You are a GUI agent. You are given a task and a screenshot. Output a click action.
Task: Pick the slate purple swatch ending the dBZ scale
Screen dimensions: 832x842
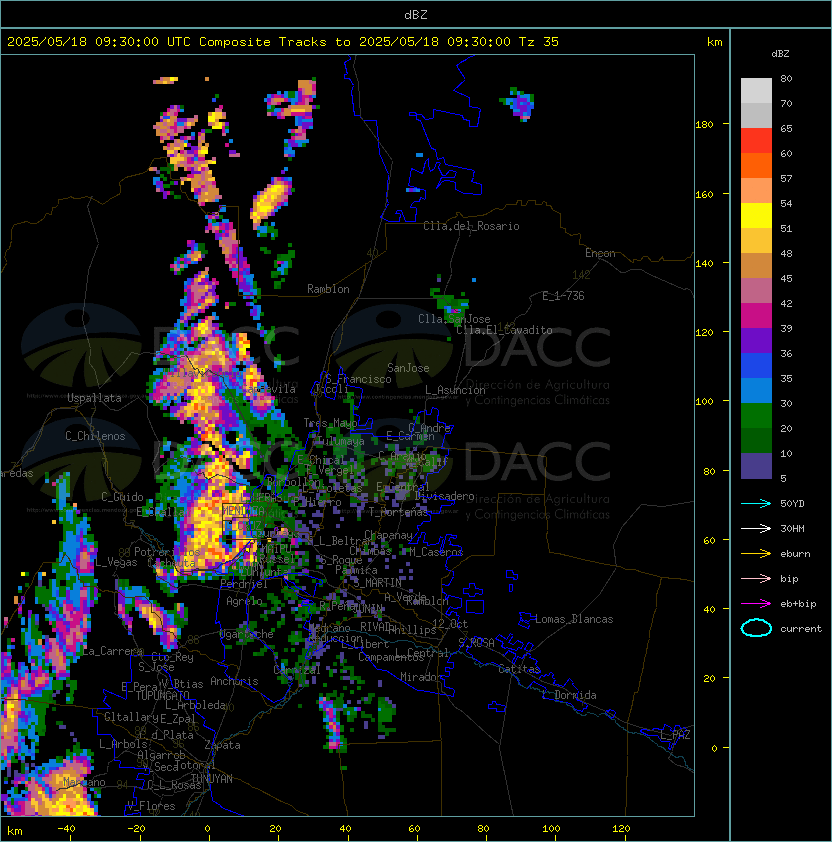click(x=756, y=466)
